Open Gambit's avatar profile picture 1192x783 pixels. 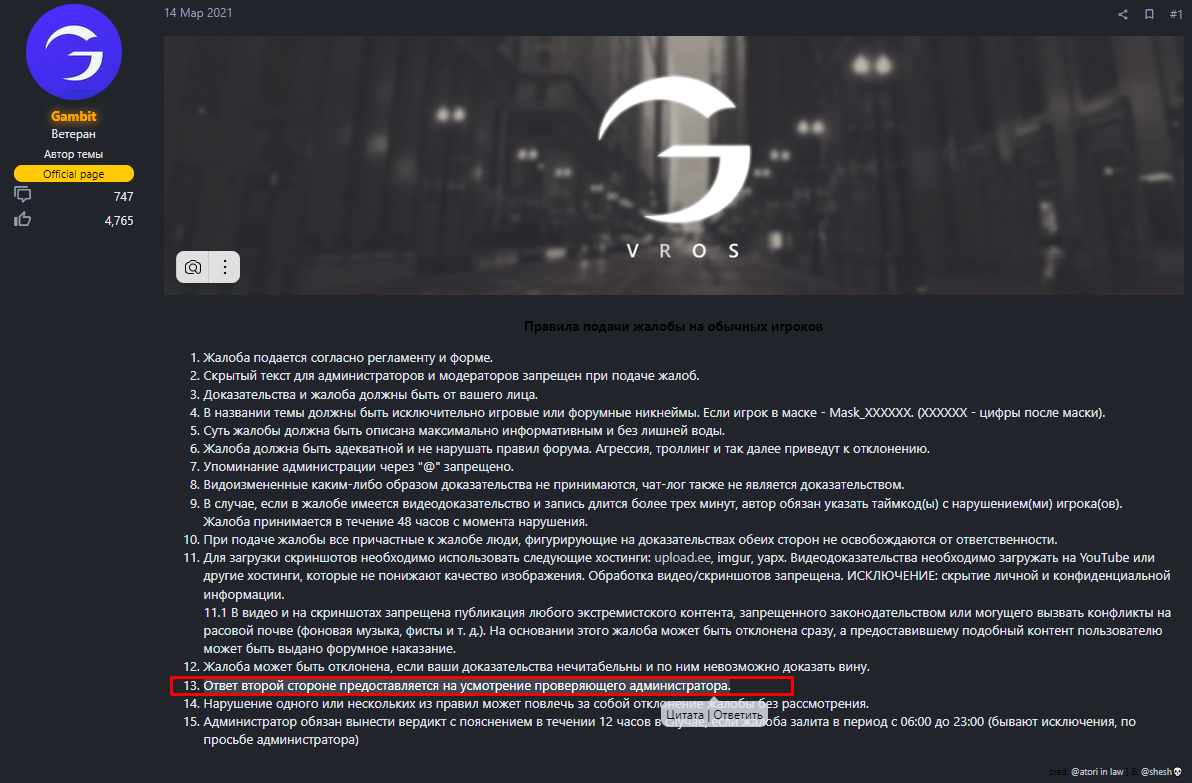[x=74, y=52]
